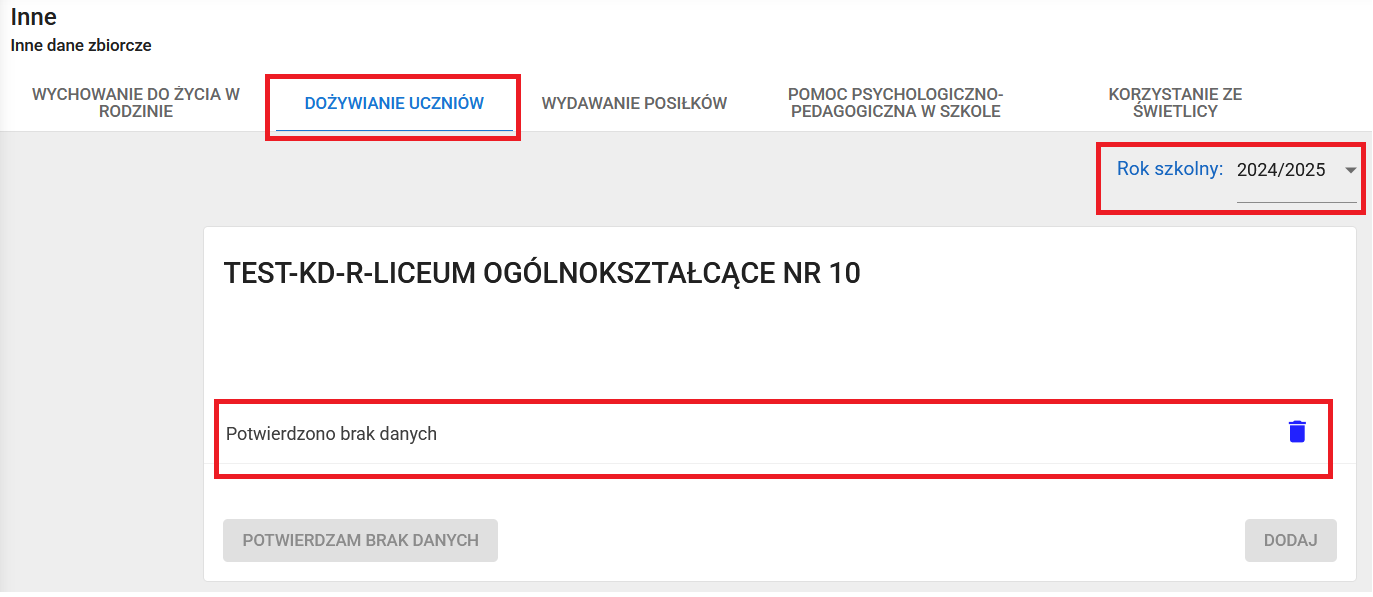
Task: Open the WYCHOWANIE DO ŻYCIA W RODZINIE tab
Action: 135,101
